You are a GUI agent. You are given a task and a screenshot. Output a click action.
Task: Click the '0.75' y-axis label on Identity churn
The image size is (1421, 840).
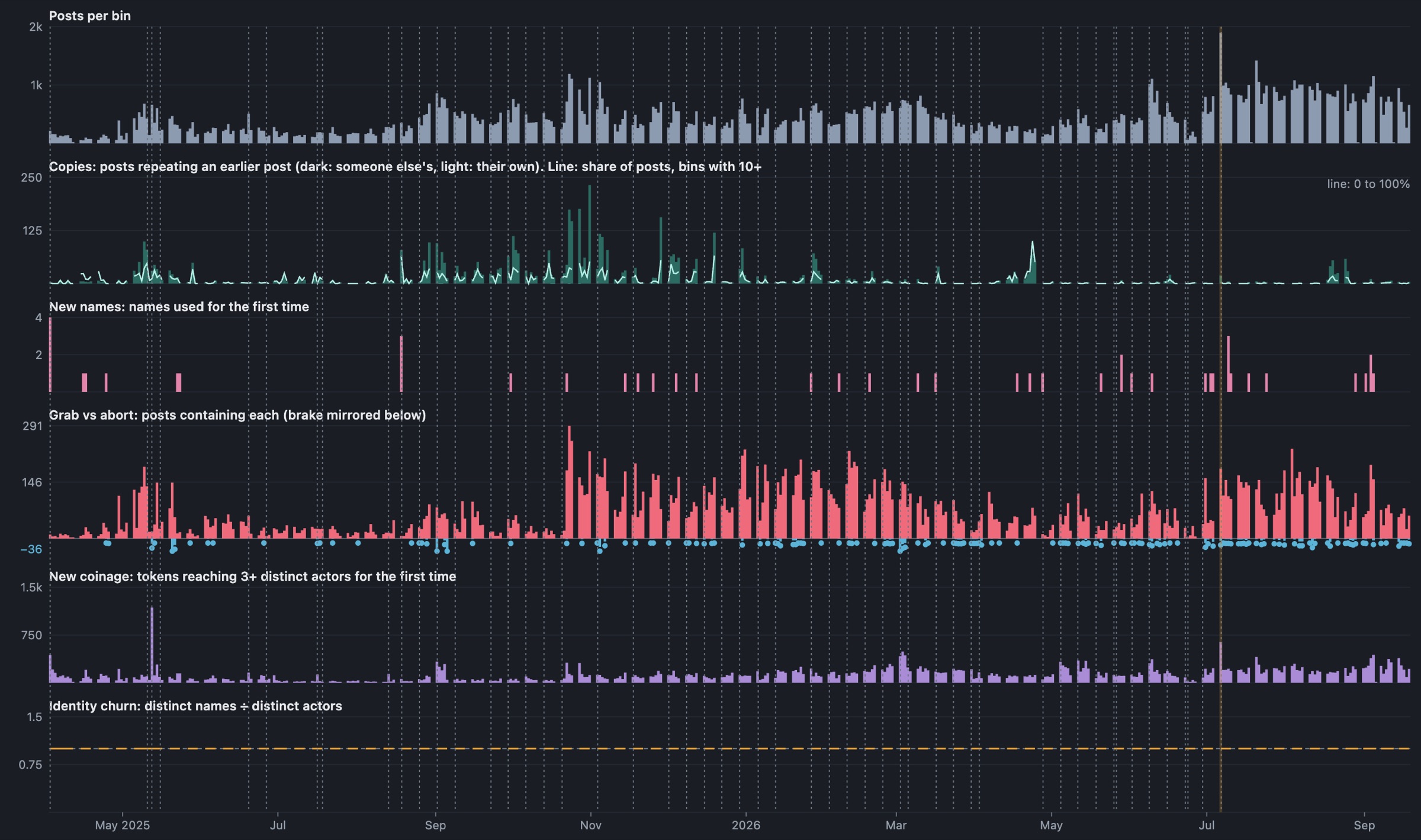click(x=30, y=765)
